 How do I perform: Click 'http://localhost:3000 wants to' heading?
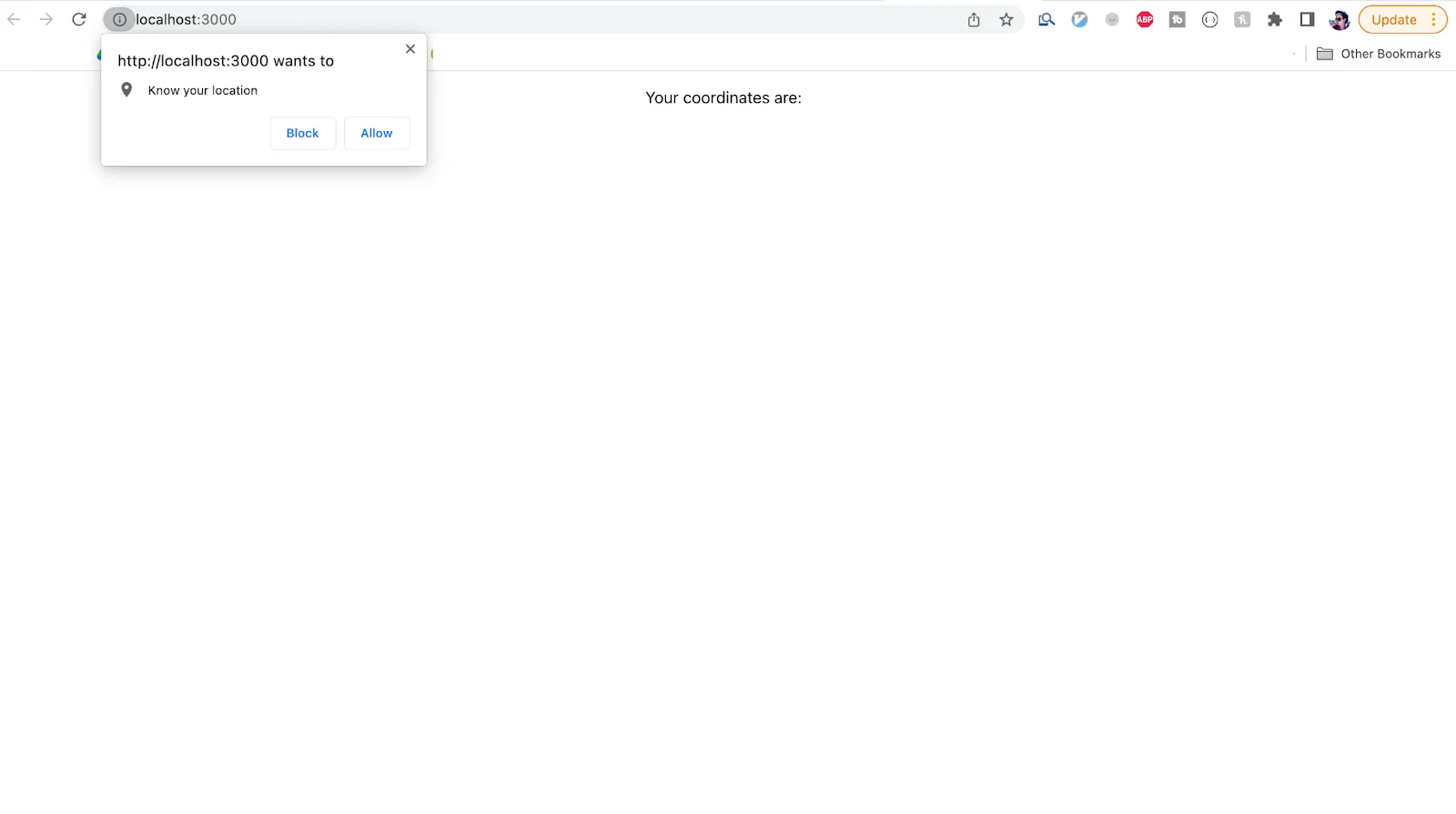click(226, 61)
